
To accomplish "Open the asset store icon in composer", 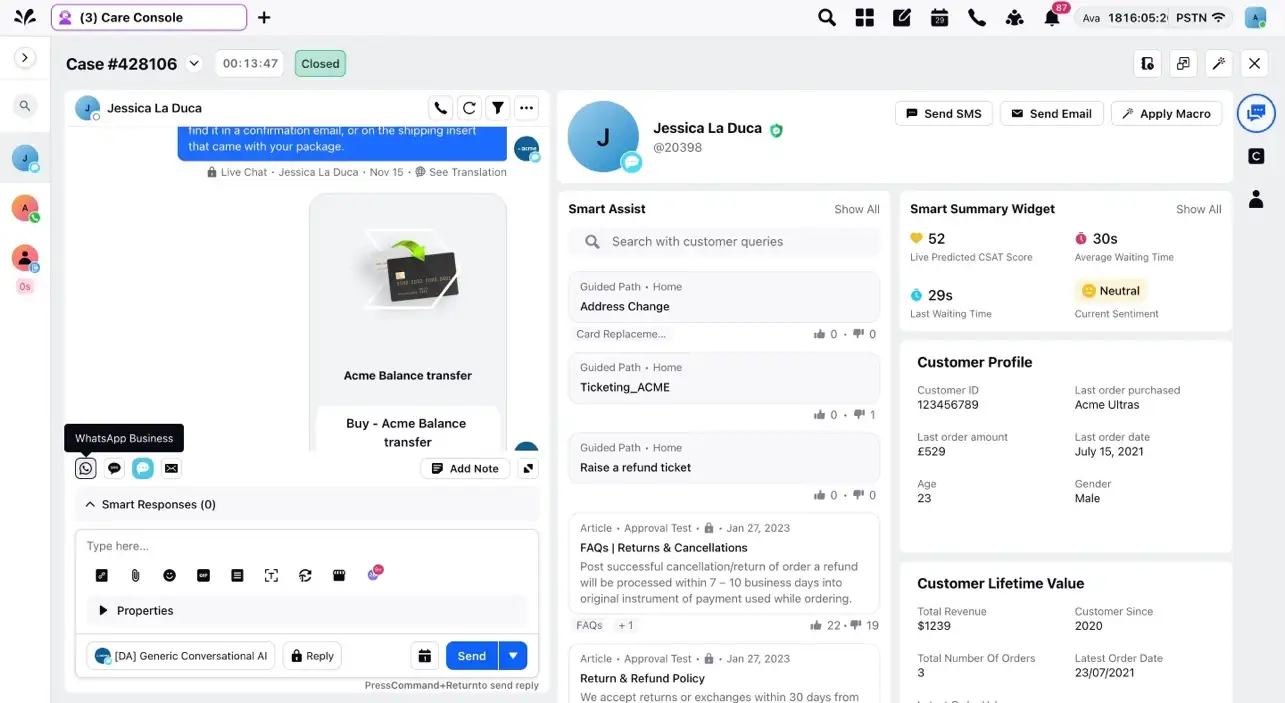I will 339,575.
